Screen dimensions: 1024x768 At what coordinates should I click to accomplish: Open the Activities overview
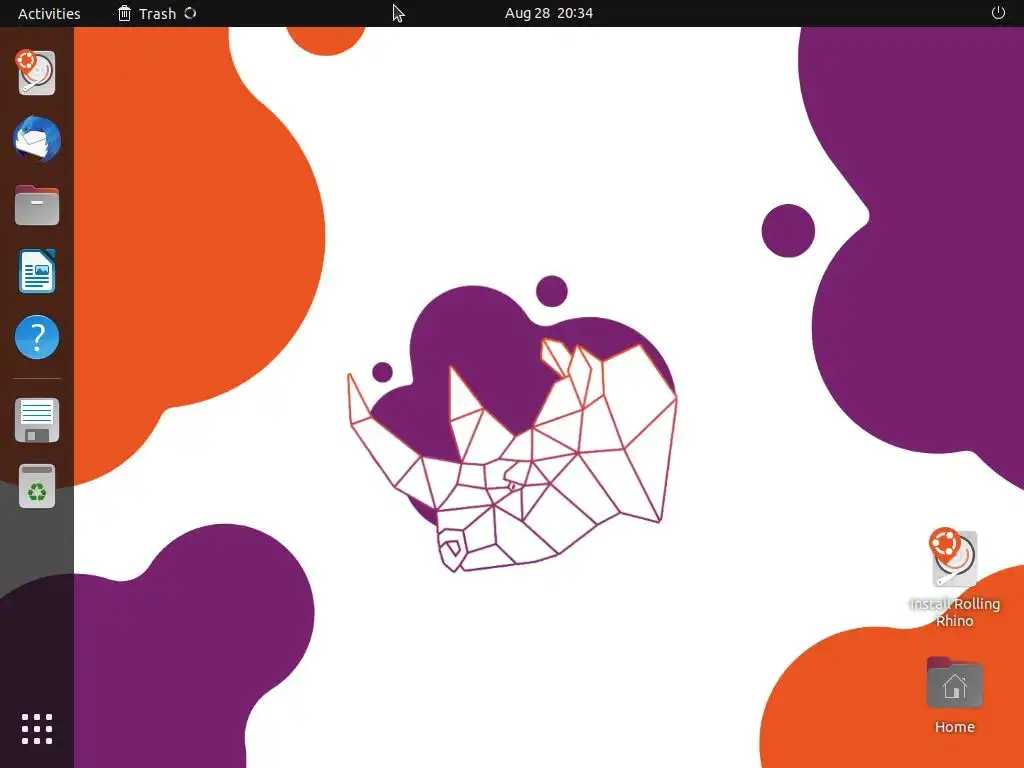coord(49,13)
